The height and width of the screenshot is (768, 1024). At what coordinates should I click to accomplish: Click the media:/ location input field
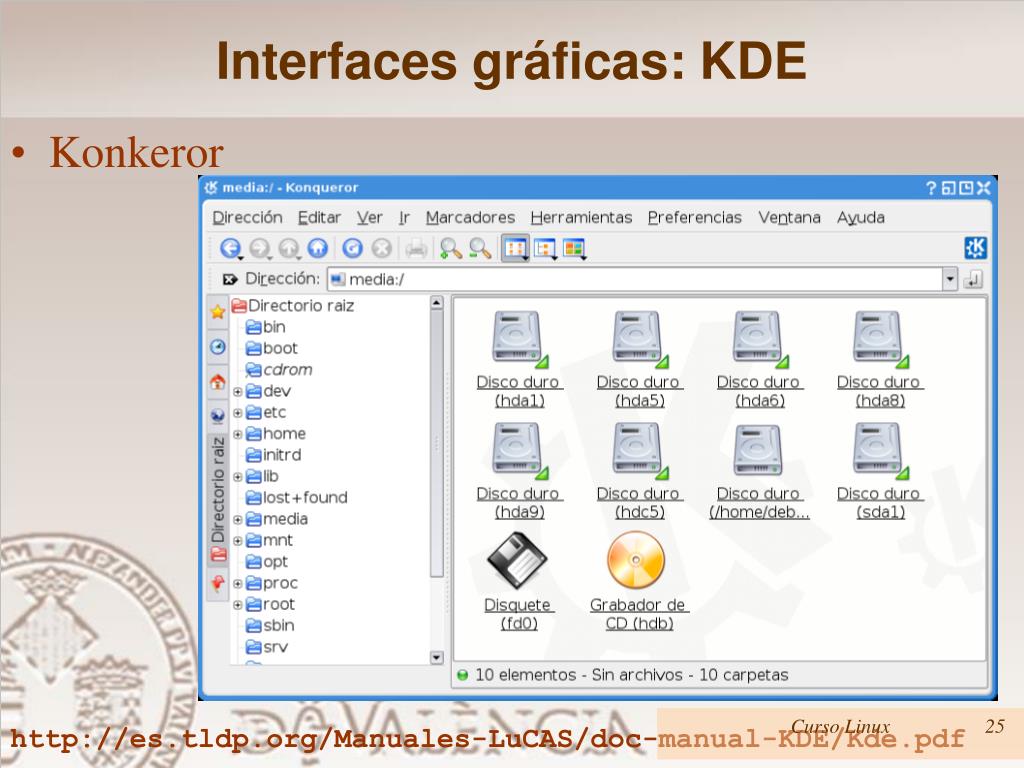pos(635,280)
